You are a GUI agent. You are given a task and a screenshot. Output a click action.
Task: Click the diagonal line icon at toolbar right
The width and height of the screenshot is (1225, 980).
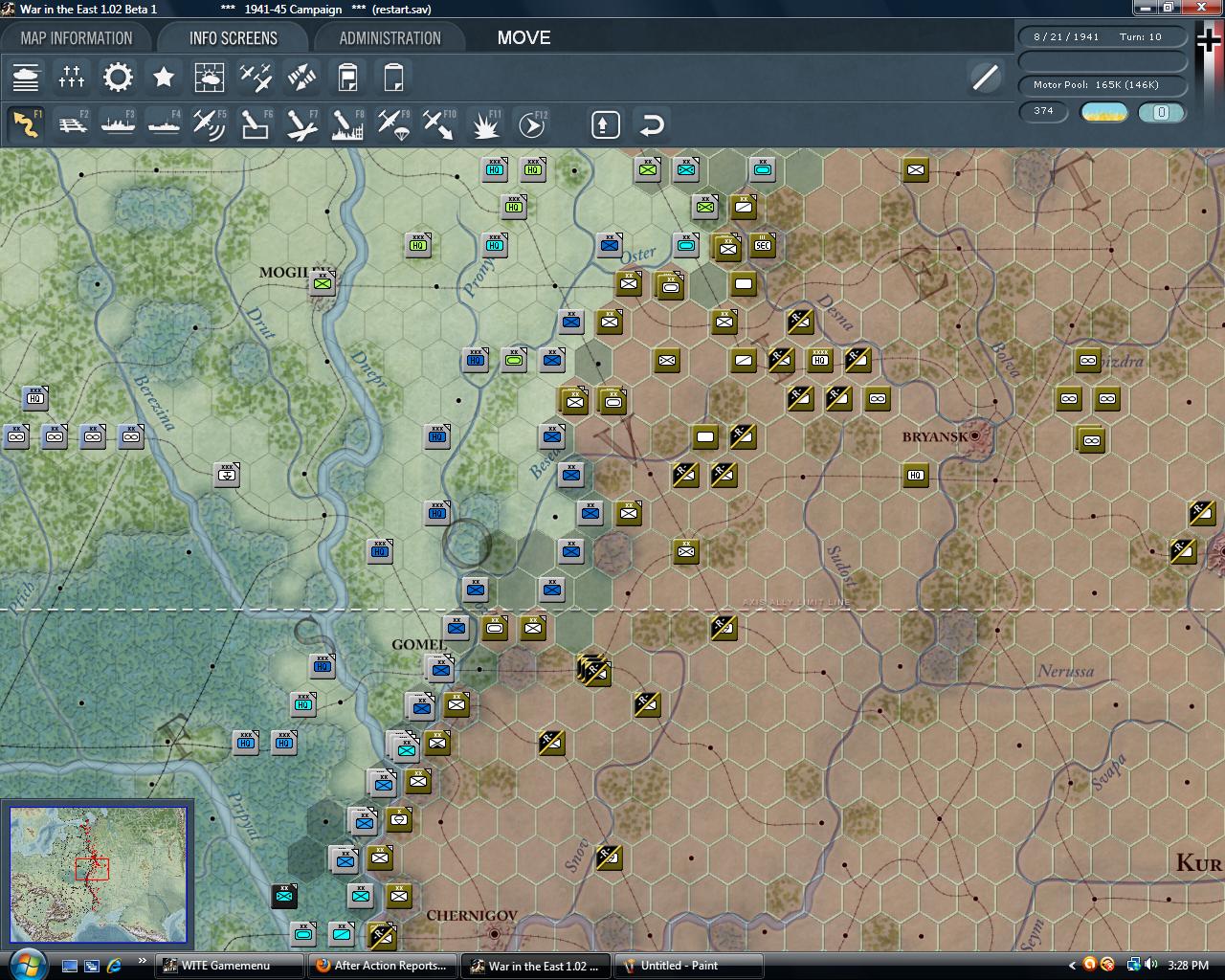point(985,78)
